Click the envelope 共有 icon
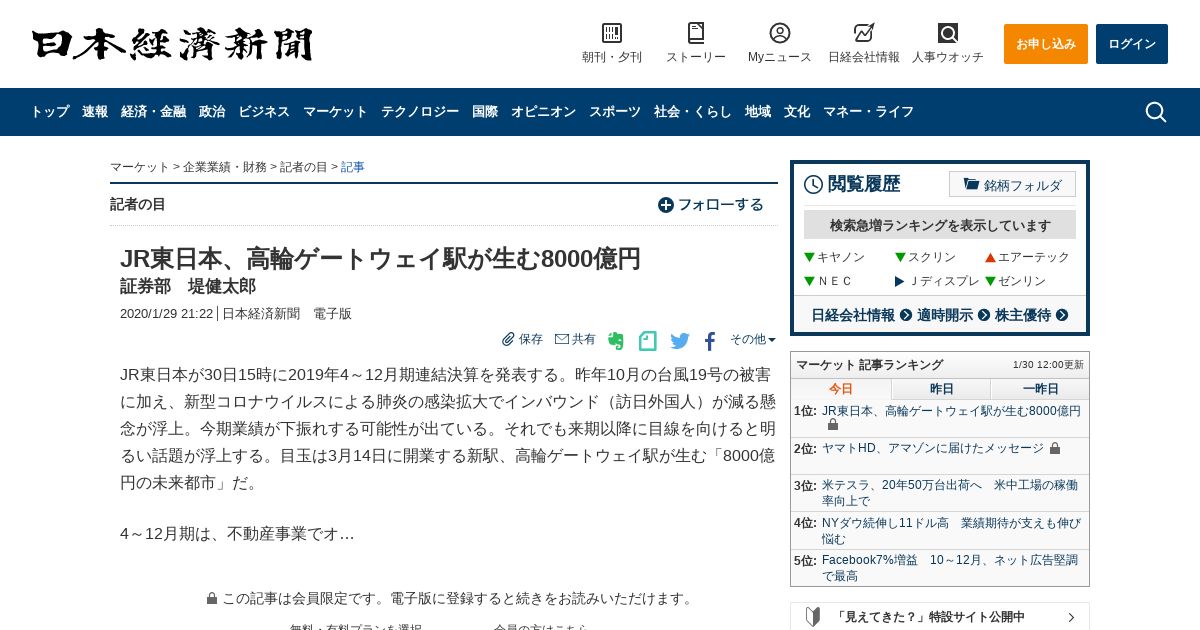The image size is (1200, 630). 562,339
